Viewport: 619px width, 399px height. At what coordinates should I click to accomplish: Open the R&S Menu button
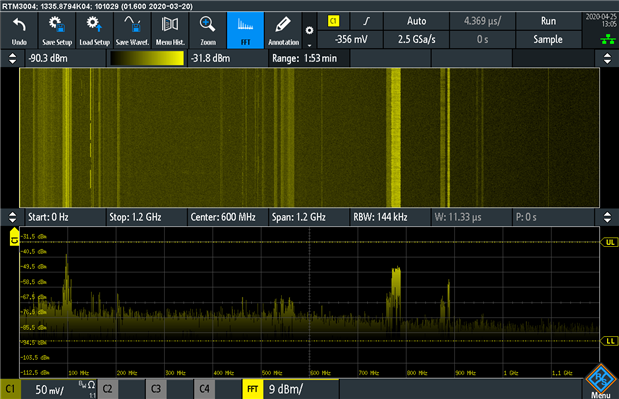point(600,381)
